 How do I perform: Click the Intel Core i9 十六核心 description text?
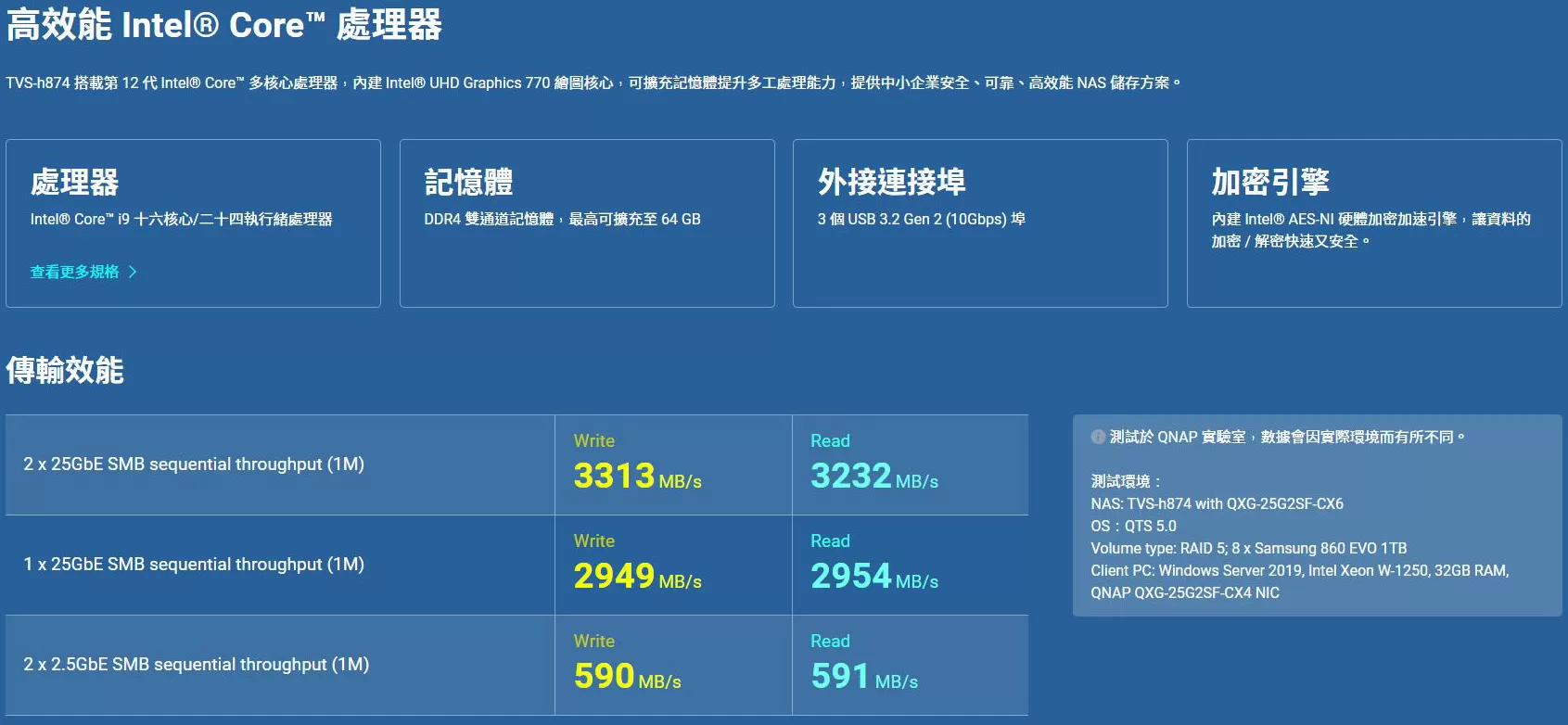[181, 220]
